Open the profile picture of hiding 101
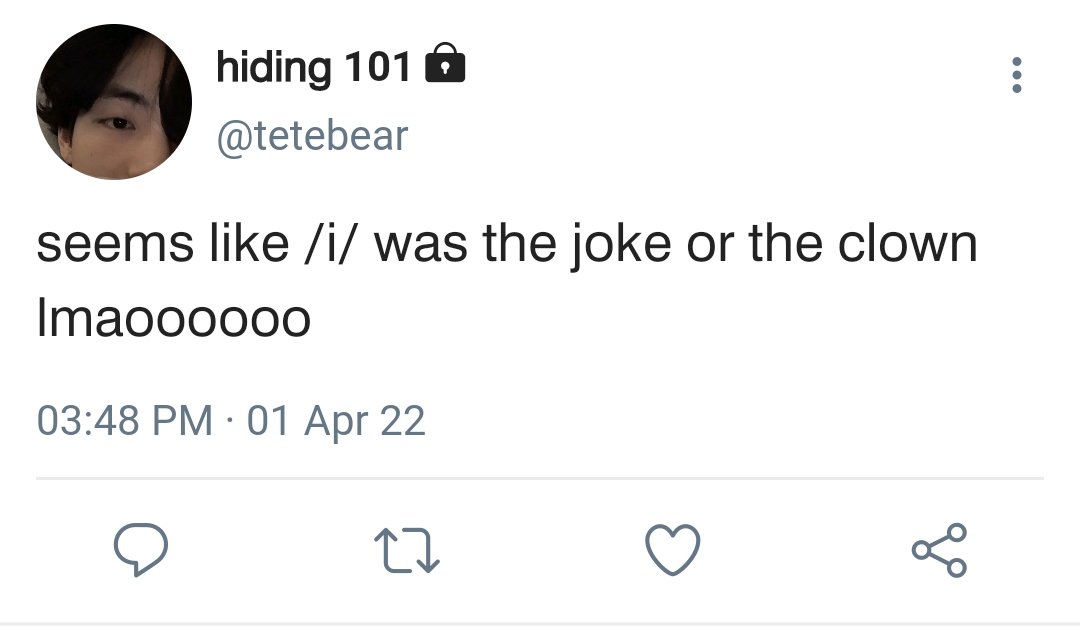Image resolution: width=1080 pixels, height=642 pixels. tap(114, 102)
